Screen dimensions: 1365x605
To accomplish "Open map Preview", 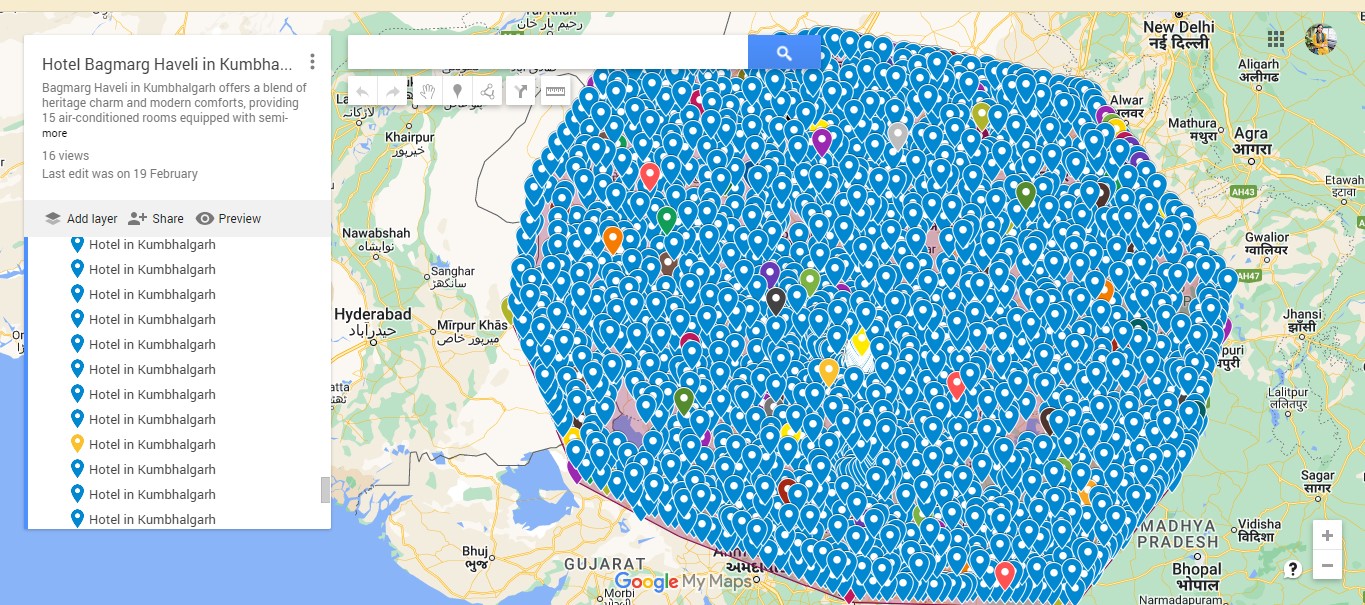I will tap(228, 219).
